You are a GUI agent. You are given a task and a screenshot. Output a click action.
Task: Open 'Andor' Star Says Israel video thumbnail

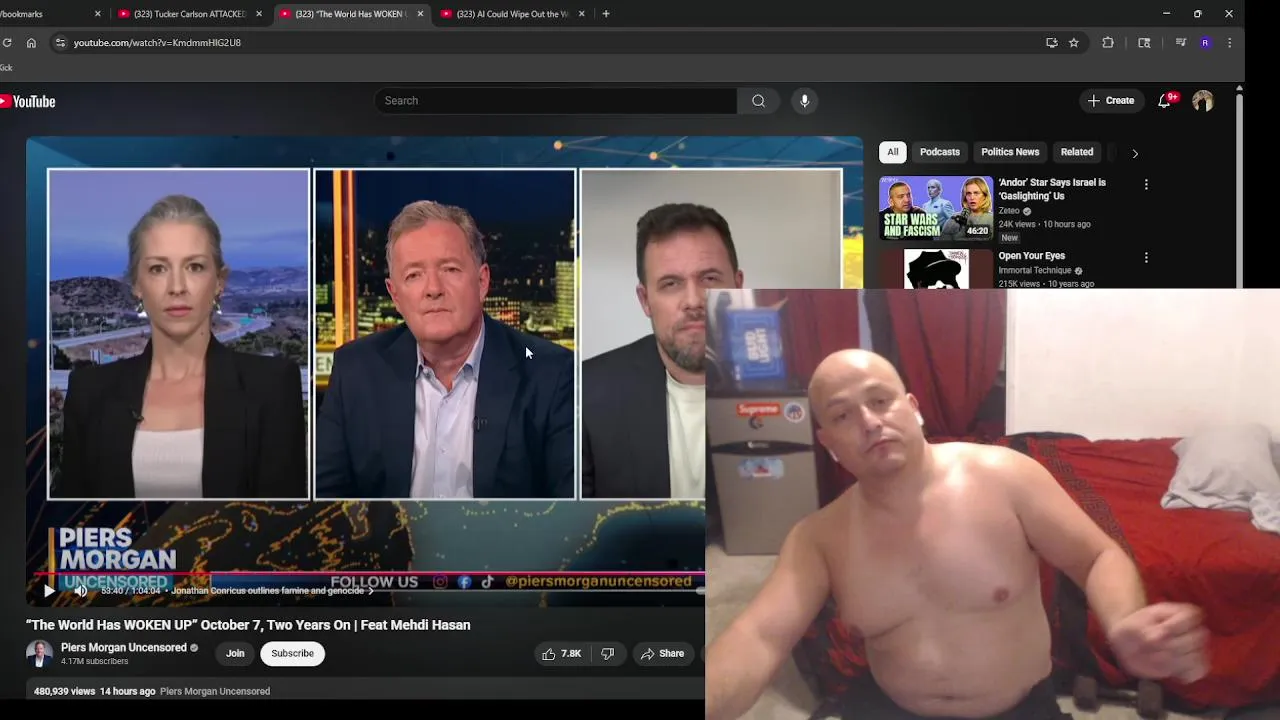936,208
